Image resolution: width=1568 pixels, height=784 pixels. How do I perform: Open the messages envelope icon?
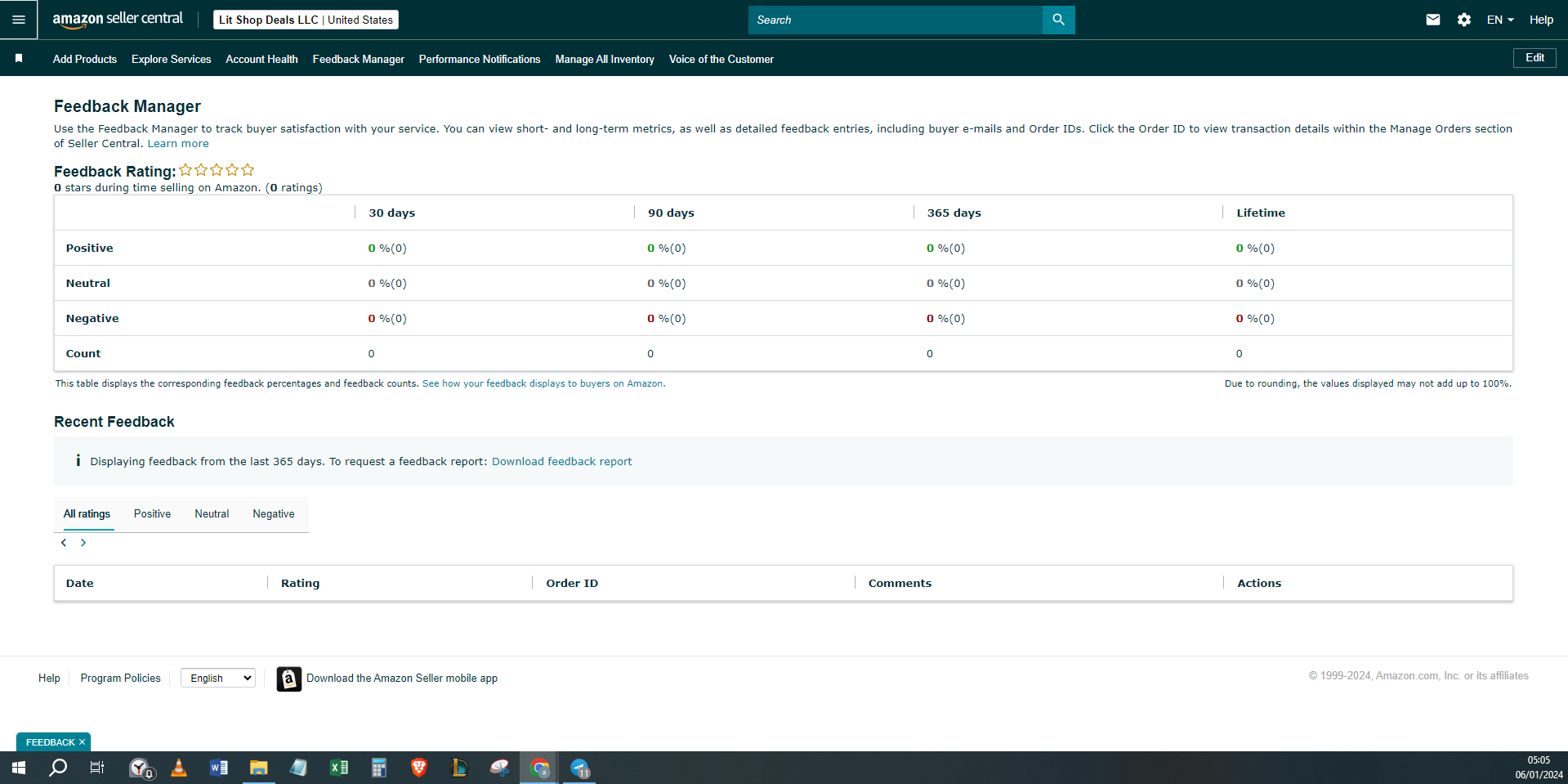(x=1433, y=20)
